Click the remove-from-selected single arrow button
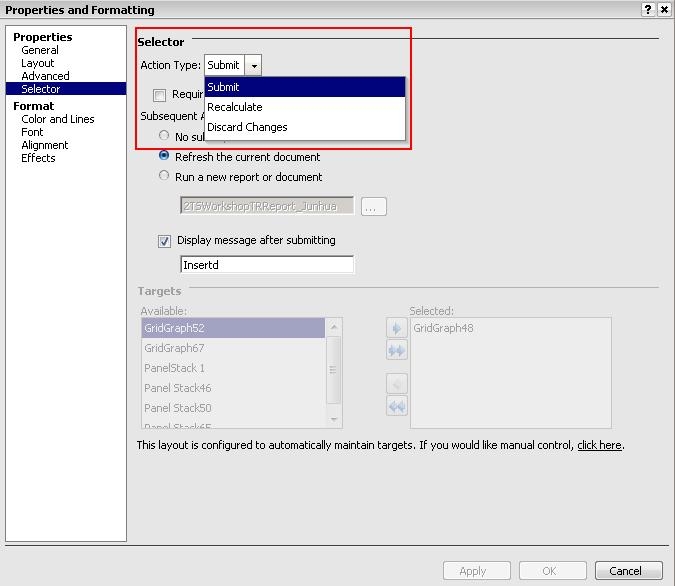Screen dimensions: 675x586 click(x=396, y=385)
